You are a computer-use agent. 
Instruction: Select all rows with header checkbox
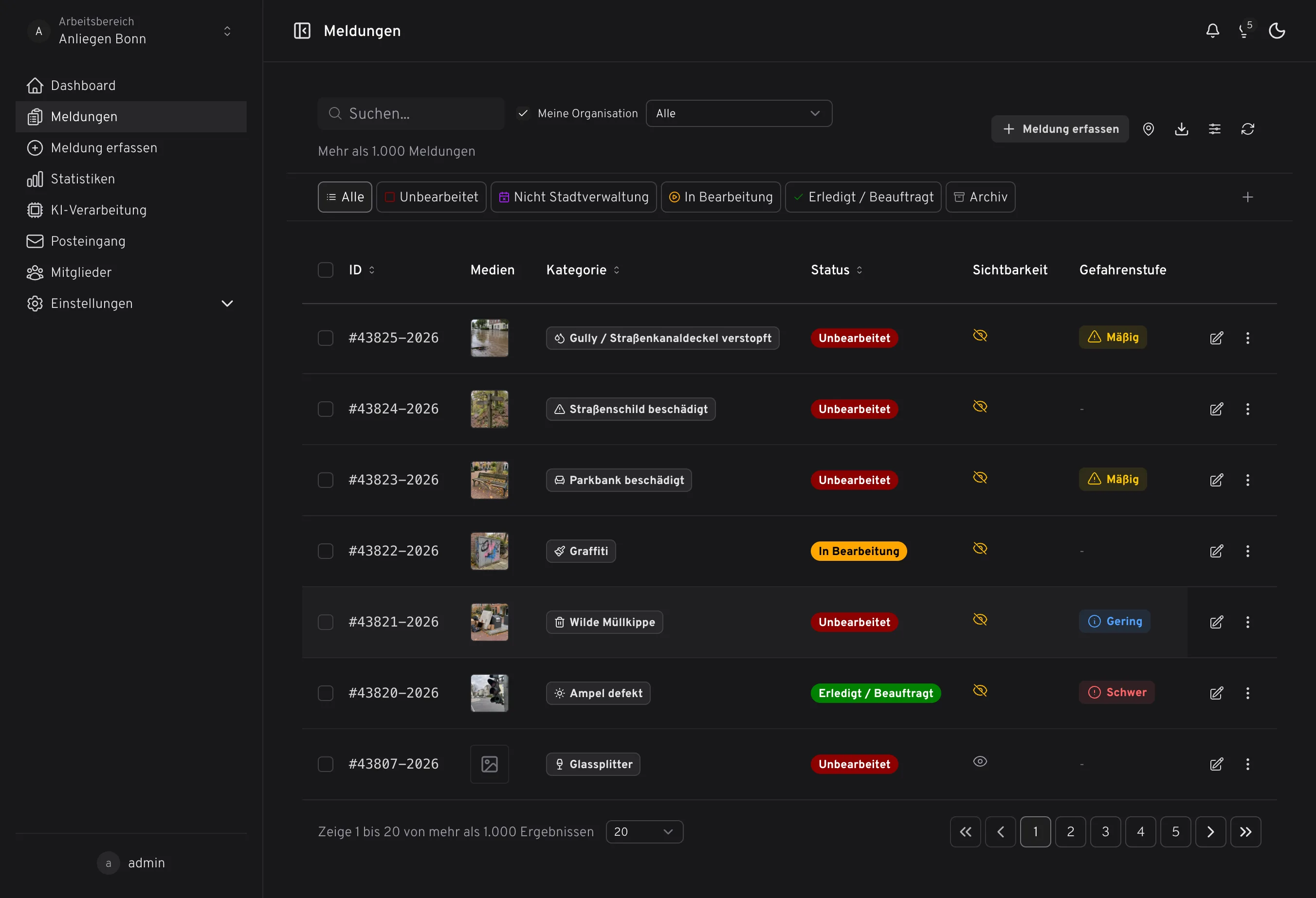coord(326,270)
